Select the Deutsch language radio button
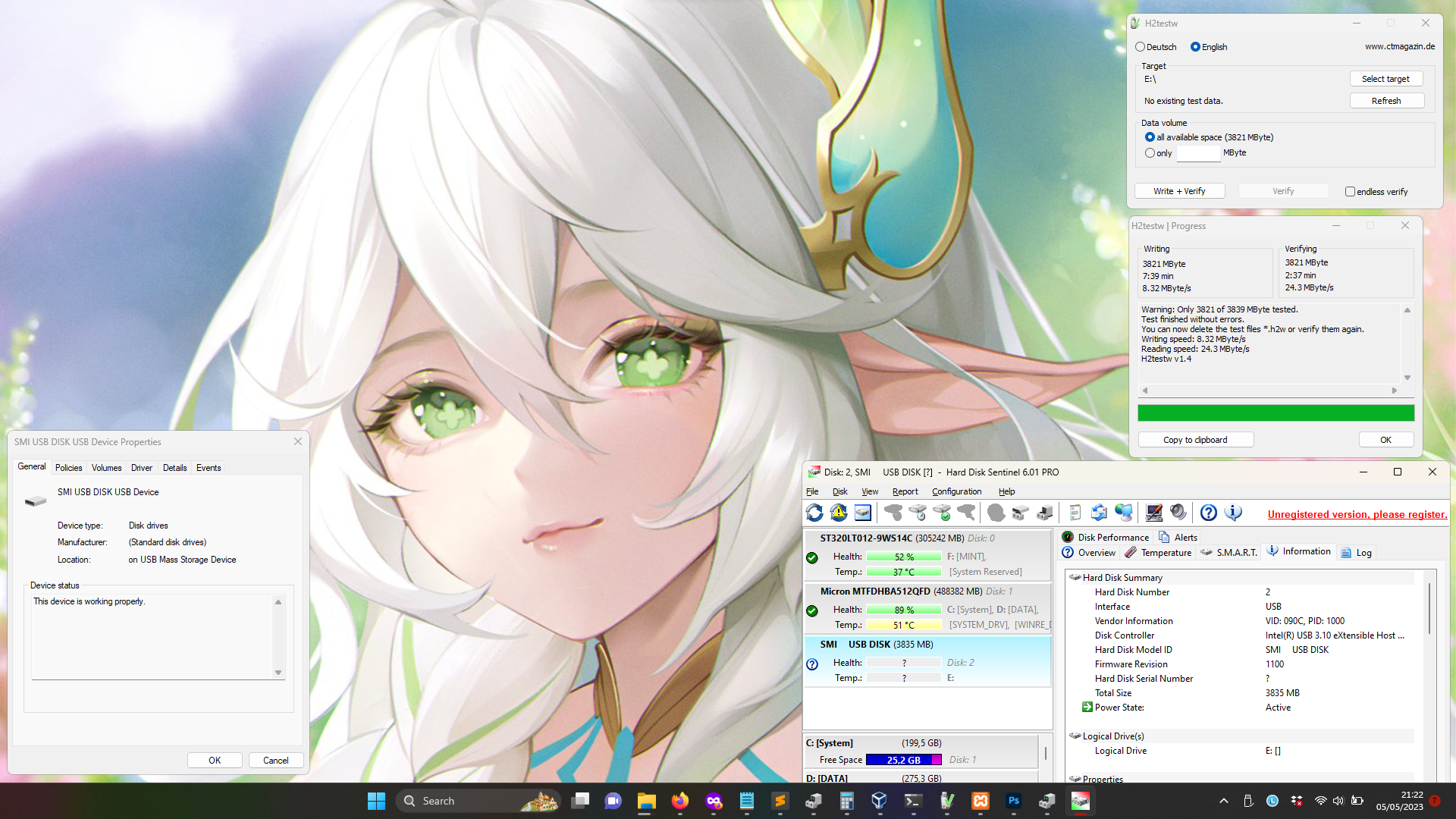 coord(1140,47)
